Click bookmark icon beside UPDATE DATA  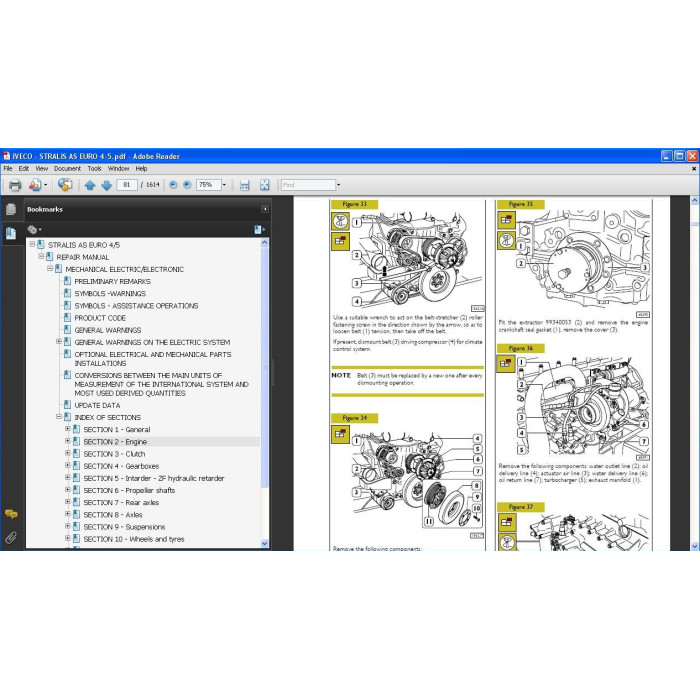pos(67,405)
